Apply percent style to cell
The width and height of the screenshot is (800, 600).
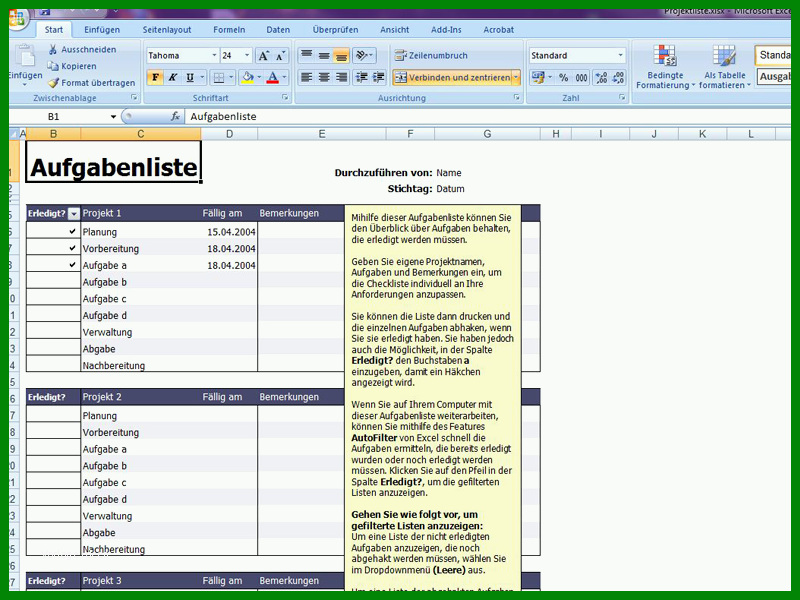point(563,78)
